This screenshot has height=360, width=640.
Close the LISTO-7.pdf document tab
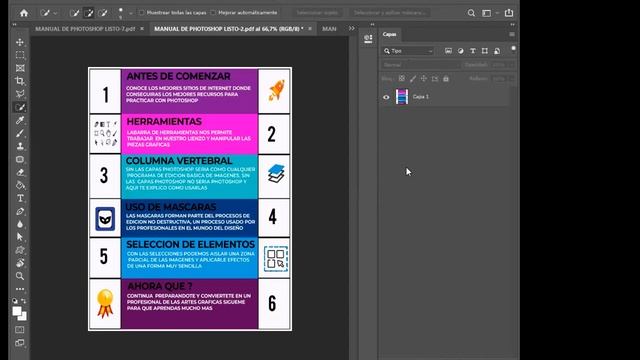pyautogui.click(x=142, y=29)
